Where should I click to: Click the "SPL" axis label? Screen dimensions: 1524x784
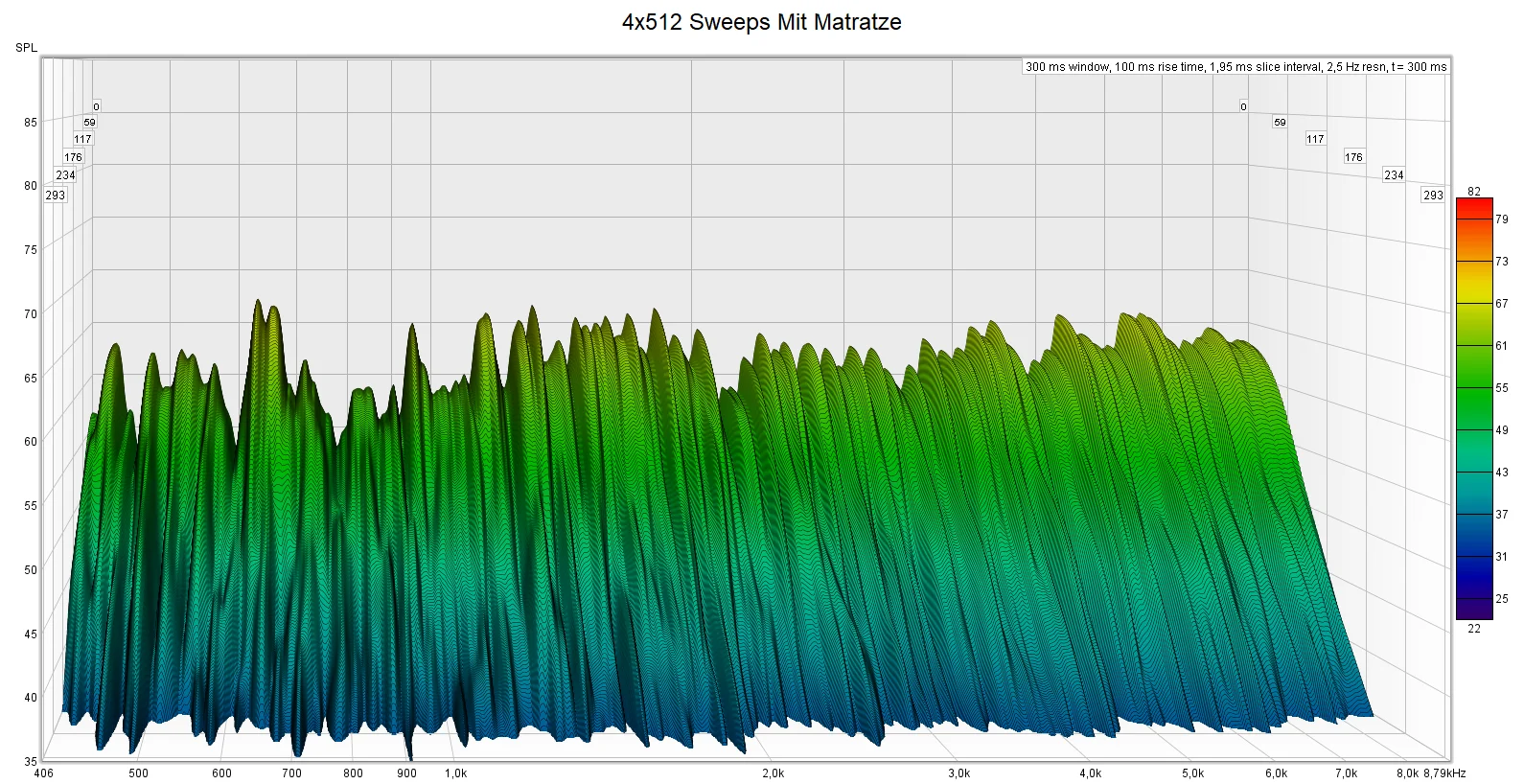coord(27,48)
